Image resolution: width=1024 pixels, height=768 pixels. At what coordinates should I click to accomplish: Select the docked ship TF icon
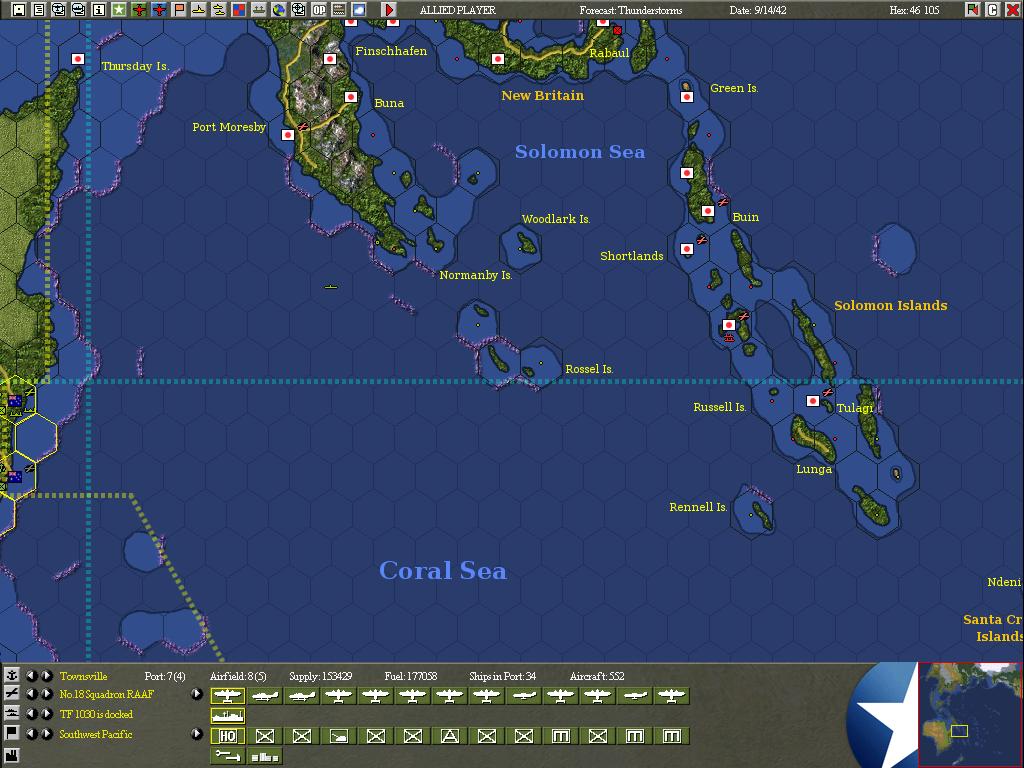click(227, 716)
